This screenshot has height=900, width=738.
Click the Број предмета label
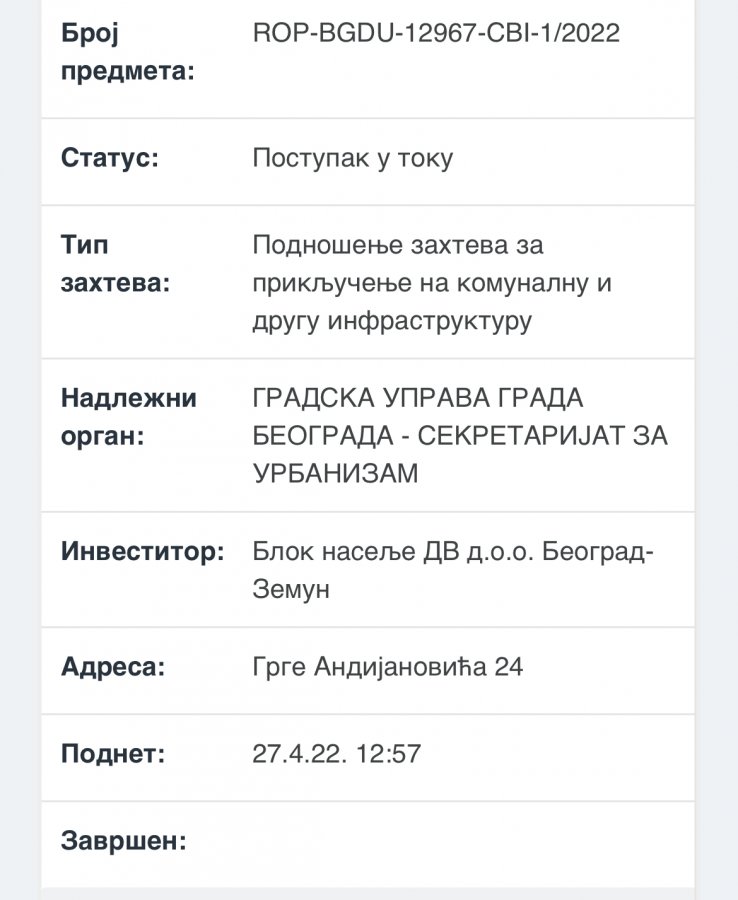point(127,52)
